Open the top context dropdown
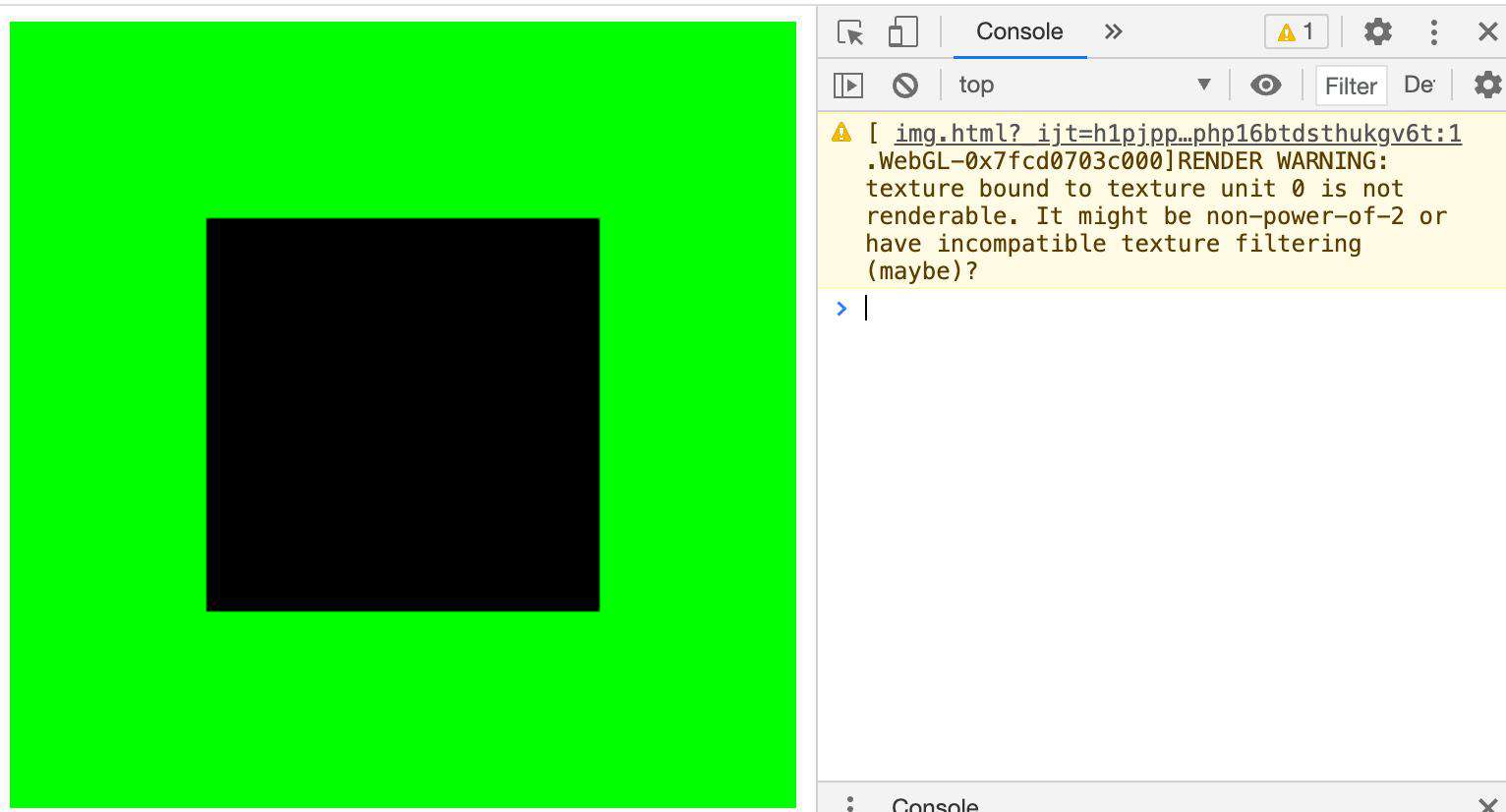The height and width of the screenshot is (812, 1506). (x=1084, y=85)
